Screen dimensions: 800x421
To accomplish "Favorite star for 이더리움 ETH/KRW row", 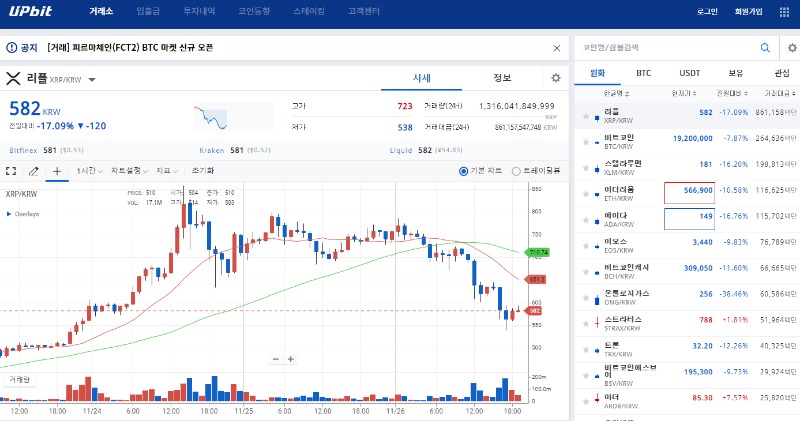I will point(586,194).
